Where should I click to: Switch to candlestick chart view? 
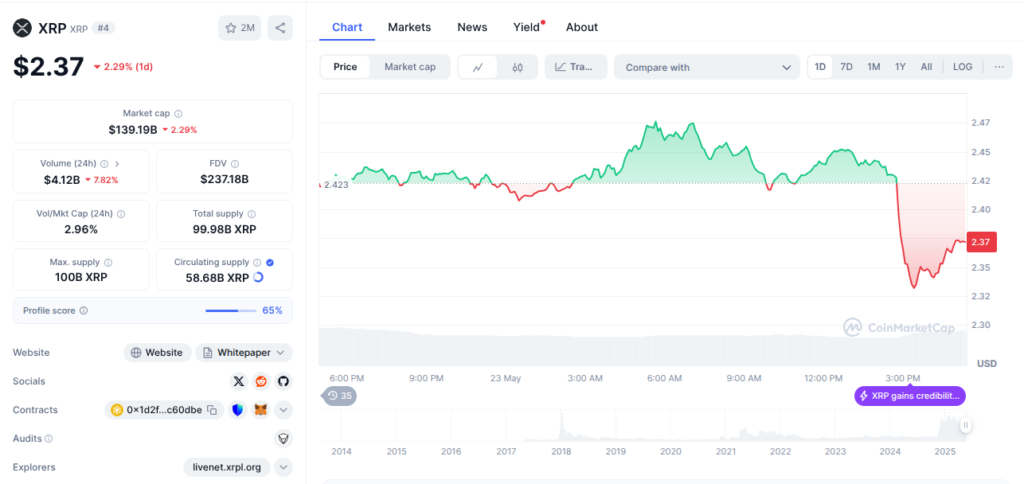[518, 67]
